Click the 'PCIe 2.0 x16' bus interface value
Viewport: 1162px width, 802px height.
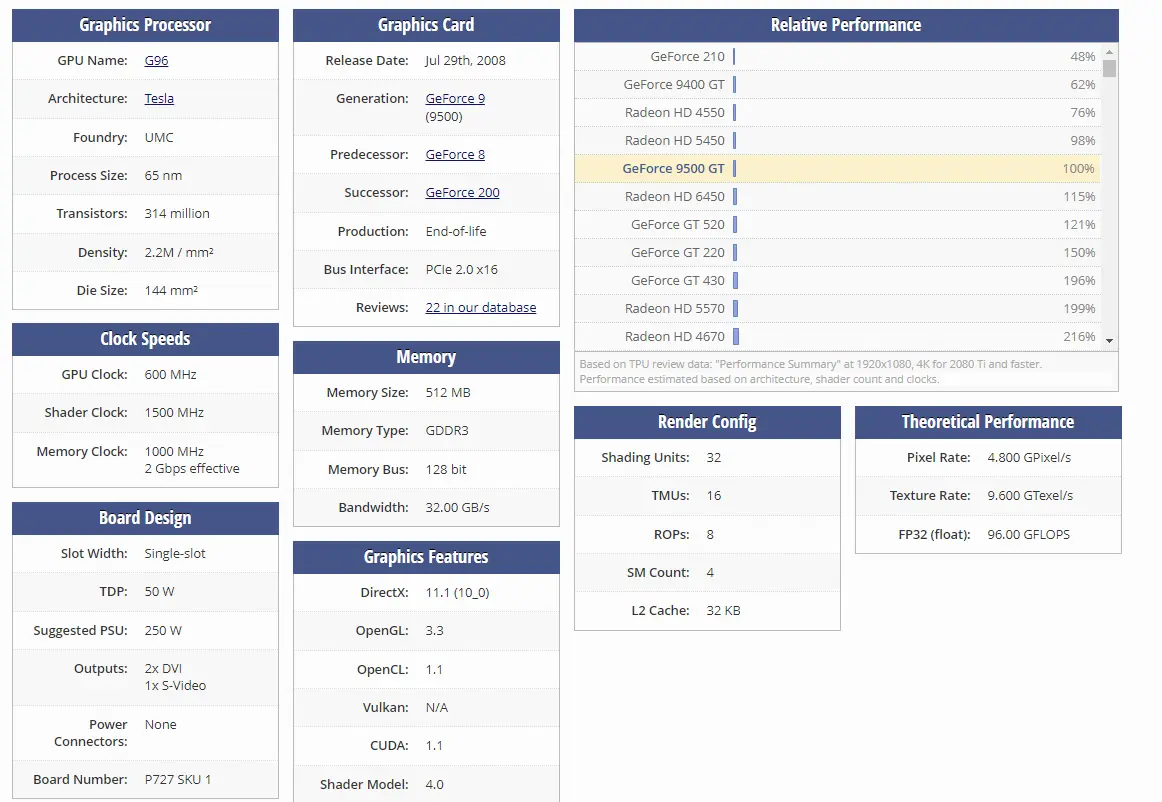point(462,270)
